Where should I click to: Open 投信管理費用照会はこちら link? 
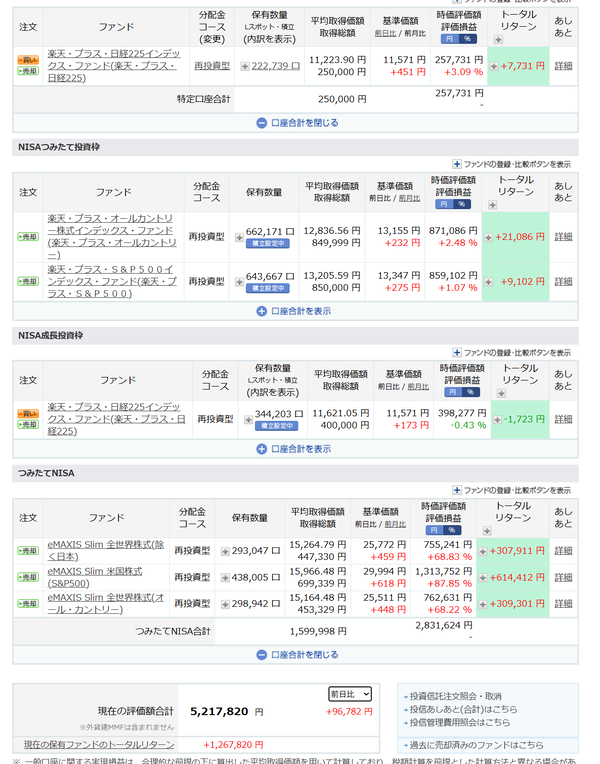460,723
